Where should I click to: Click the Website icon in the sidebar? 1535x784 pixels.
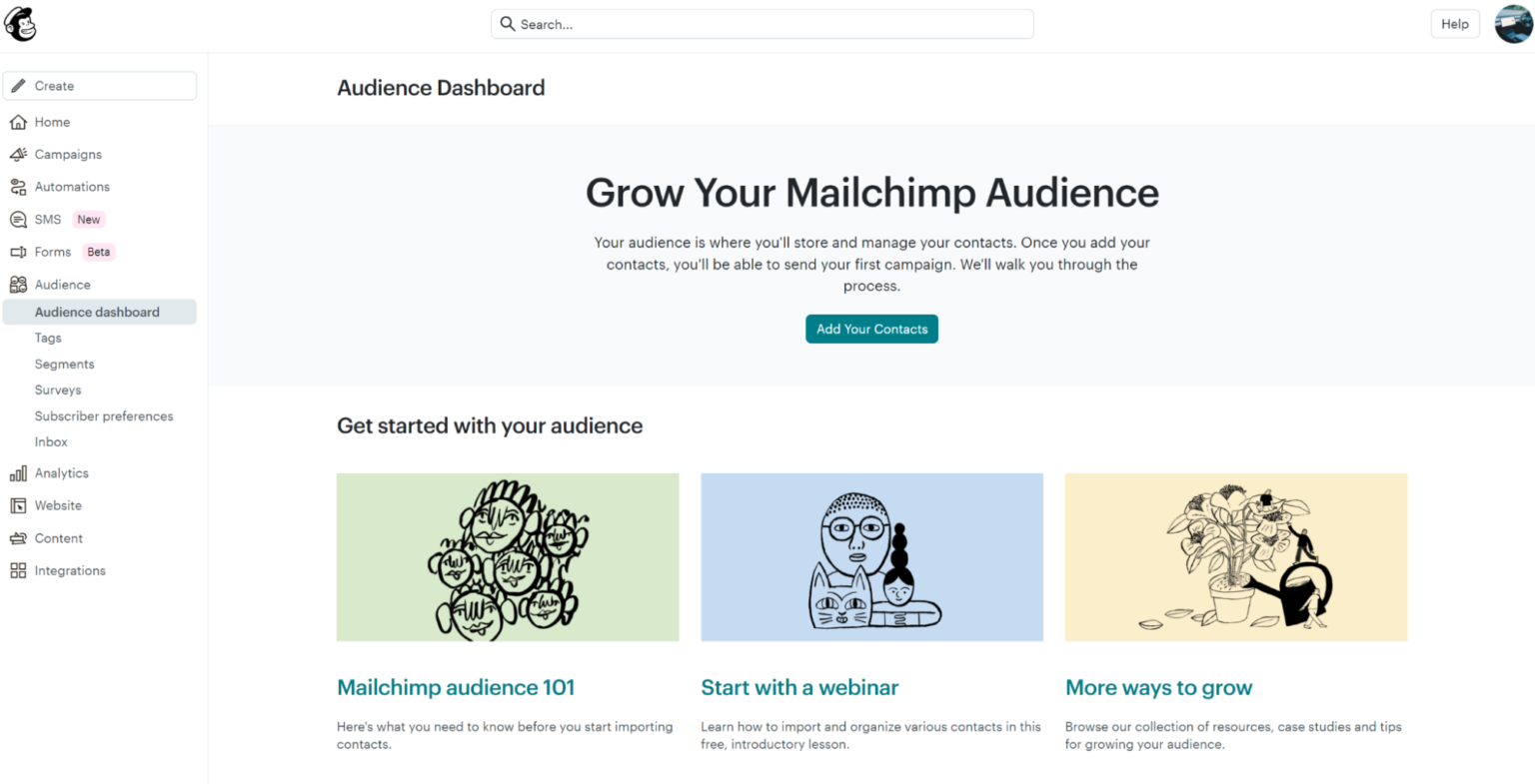17,505
